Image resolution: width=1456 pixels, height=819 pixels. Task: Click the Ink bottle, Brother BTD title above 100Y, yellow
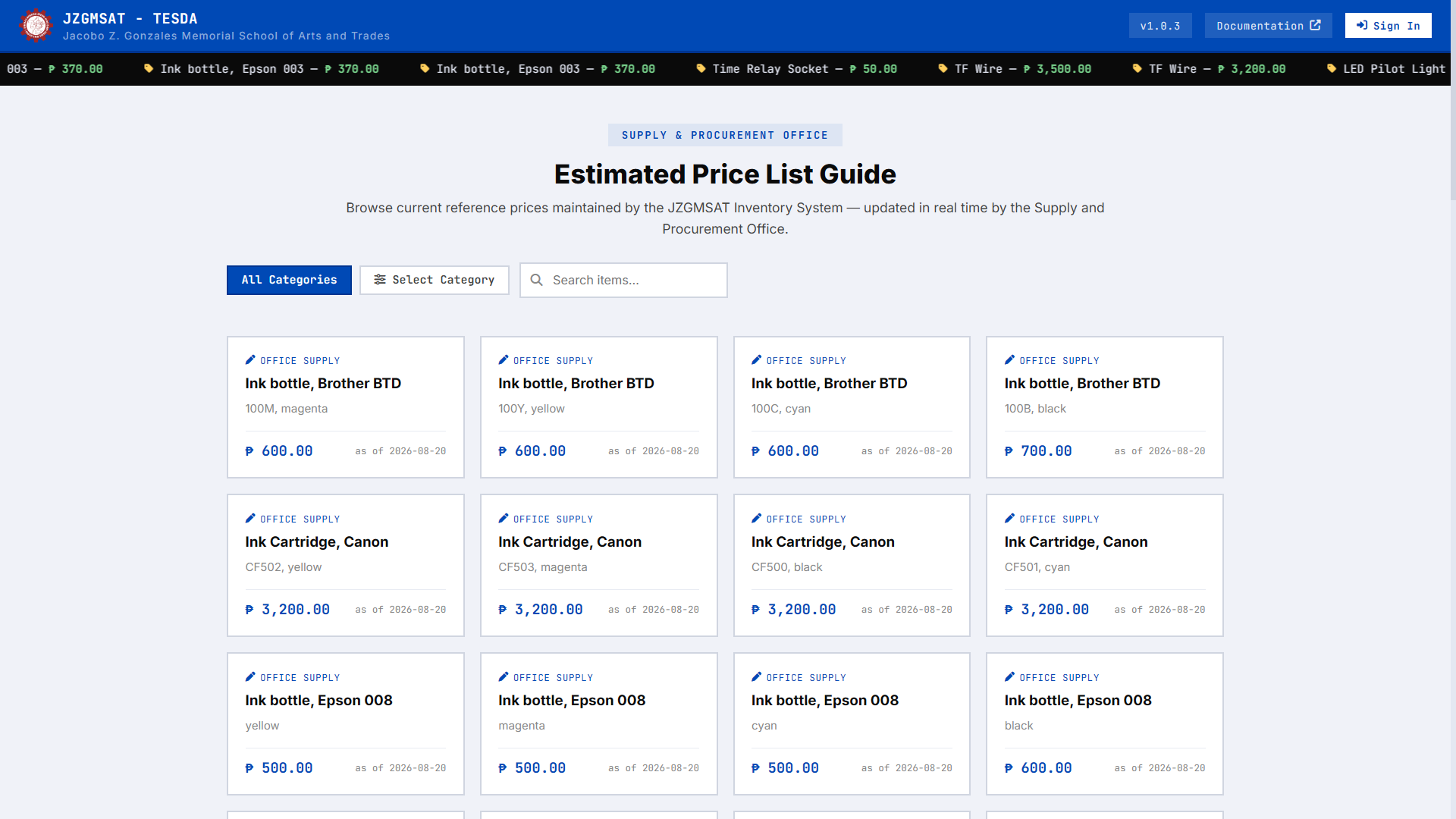576,384
